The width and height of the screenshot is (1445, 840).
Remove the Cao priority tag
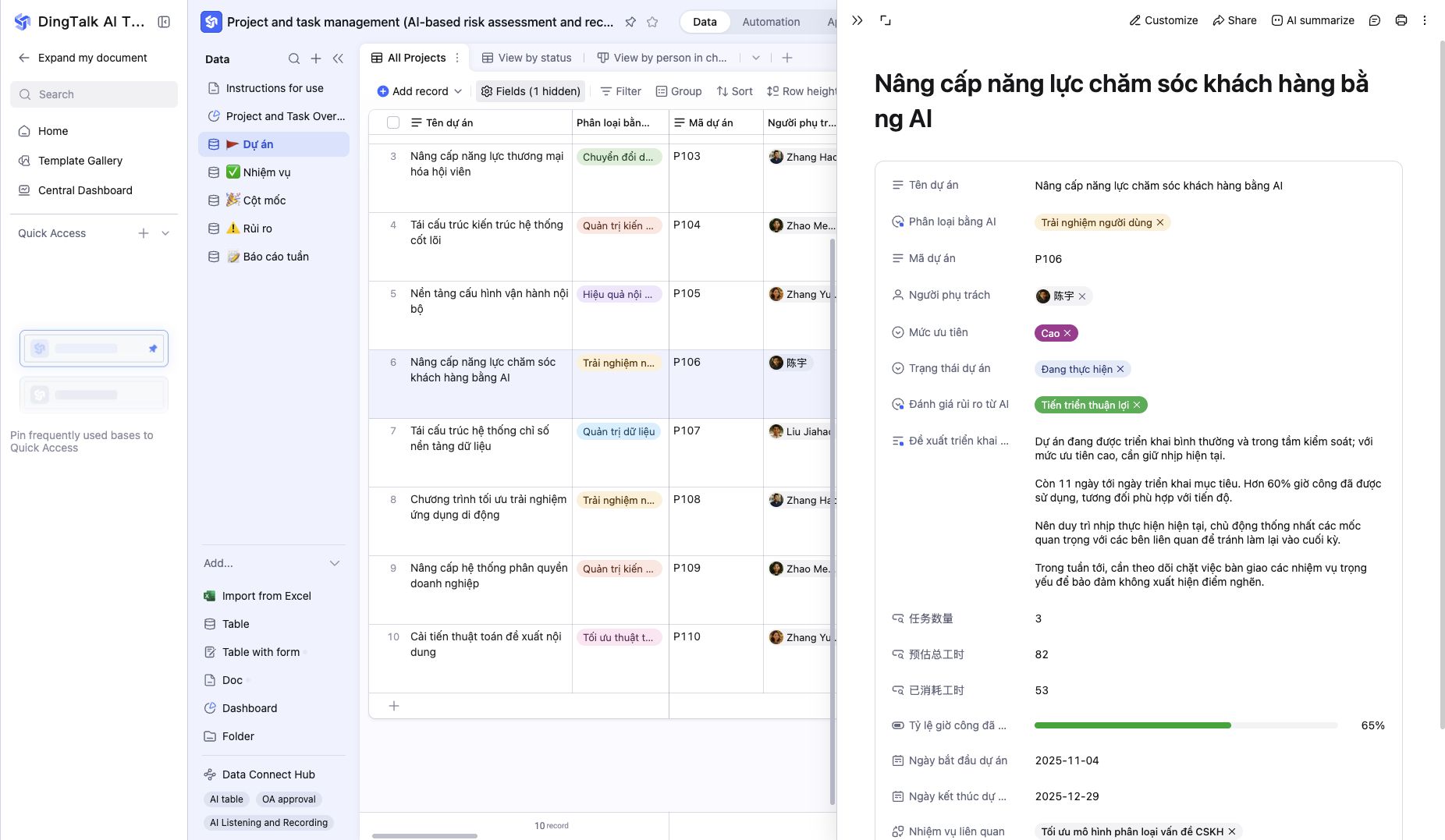[x=1067, y=333]
